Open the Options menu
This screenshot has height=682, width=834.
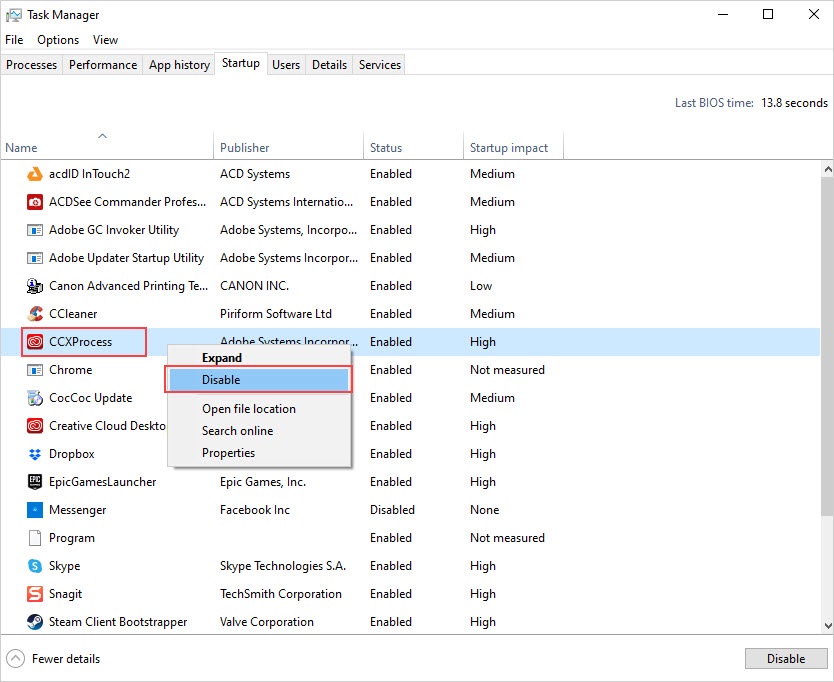[x=58, y=40]
